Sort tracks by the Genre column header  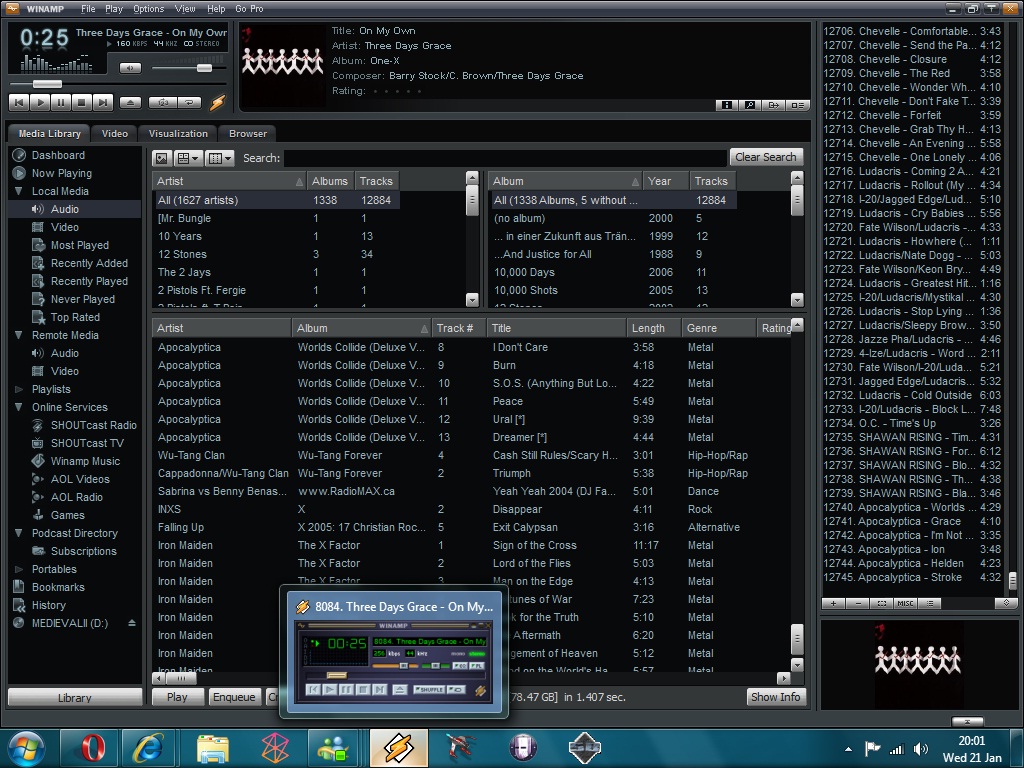[718, 328]
